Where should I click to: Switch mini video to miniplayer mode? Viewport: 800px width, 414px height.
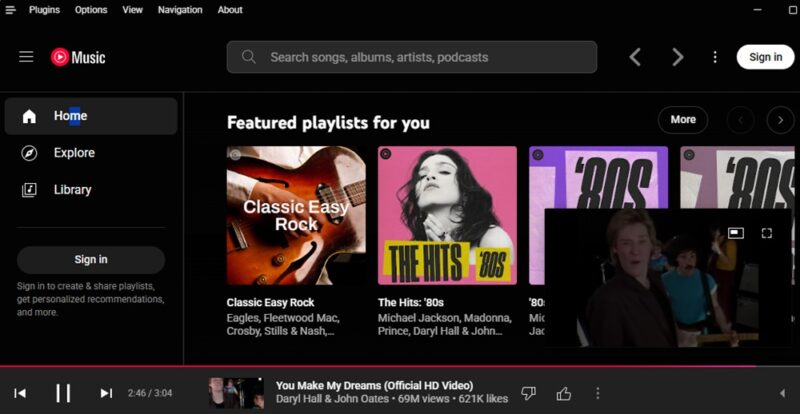pos(736,233)
